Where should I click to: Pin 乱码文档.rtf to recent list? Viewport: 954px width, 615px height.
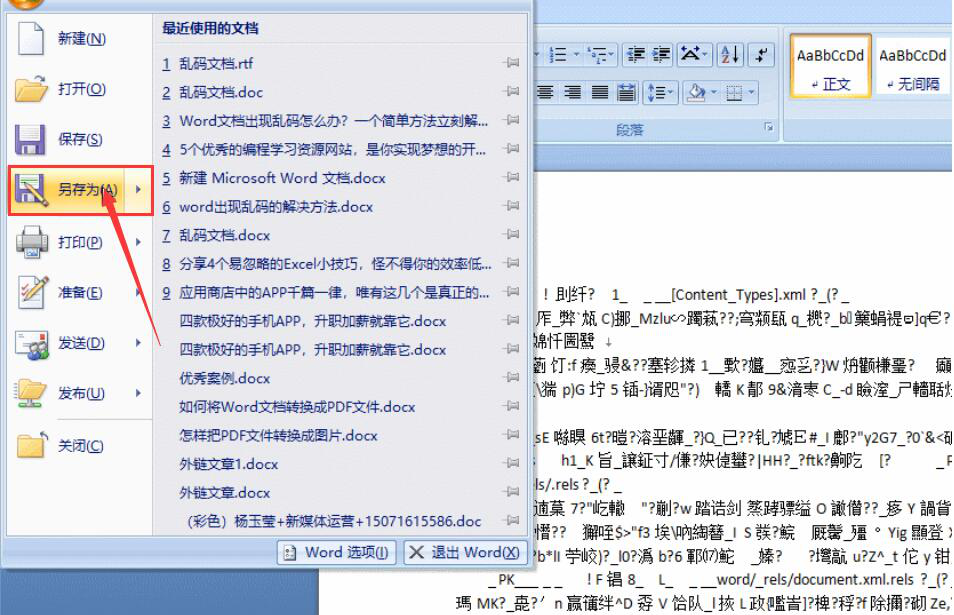(x=512, y=63)
